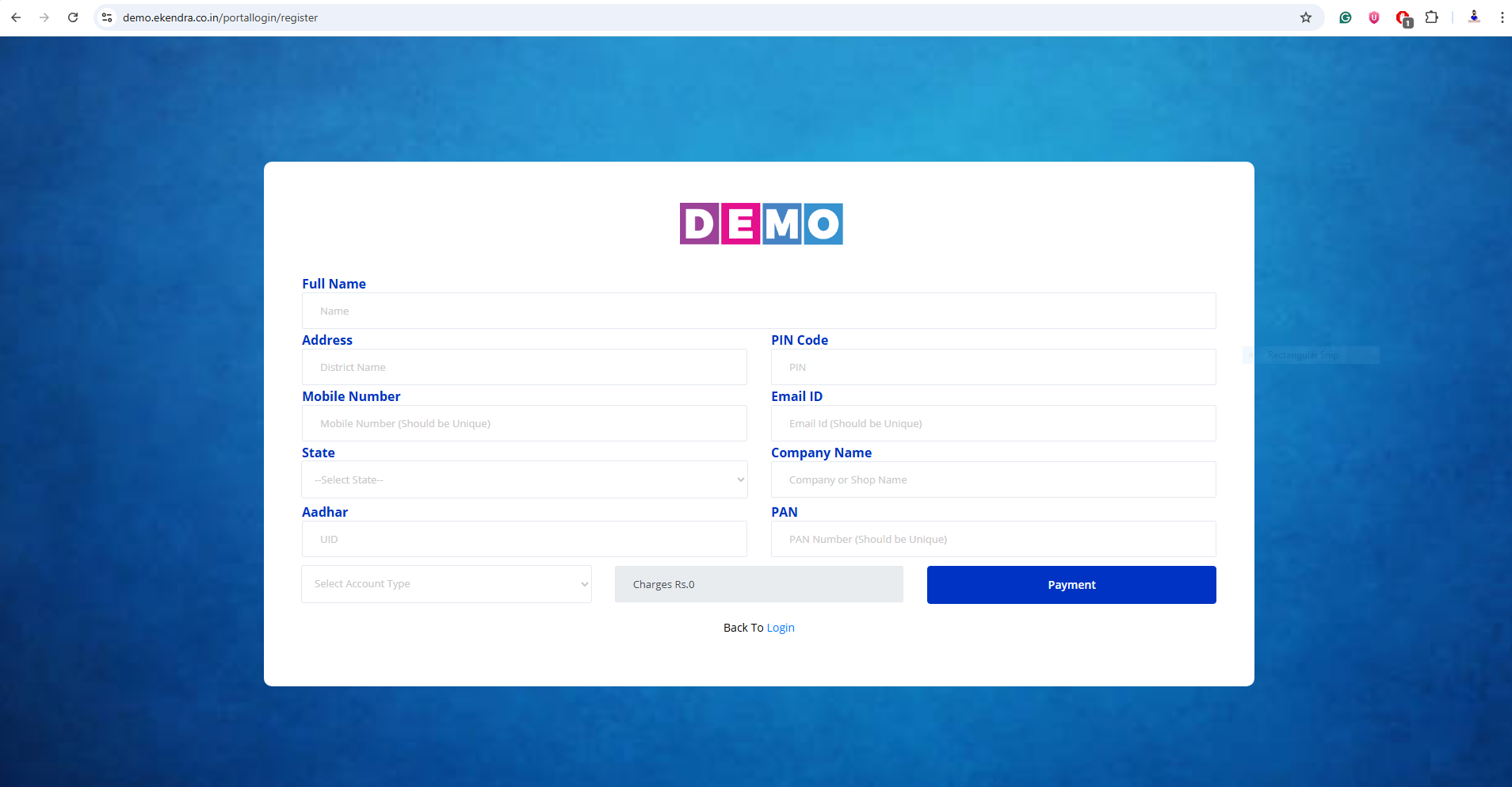Image resolution: width=1512 pixels, height=787 pixels.
Task: Open the Grammarly extension icon
Action: [1346, 17]
